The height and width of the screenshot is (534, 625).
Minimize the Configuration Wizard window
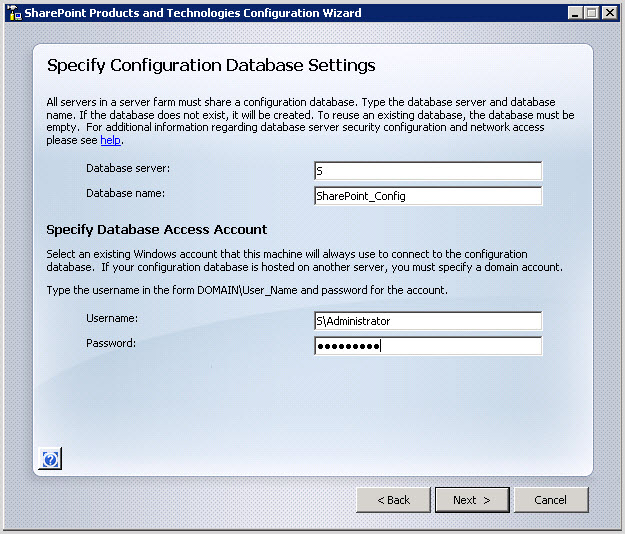[x=575, y=13]
